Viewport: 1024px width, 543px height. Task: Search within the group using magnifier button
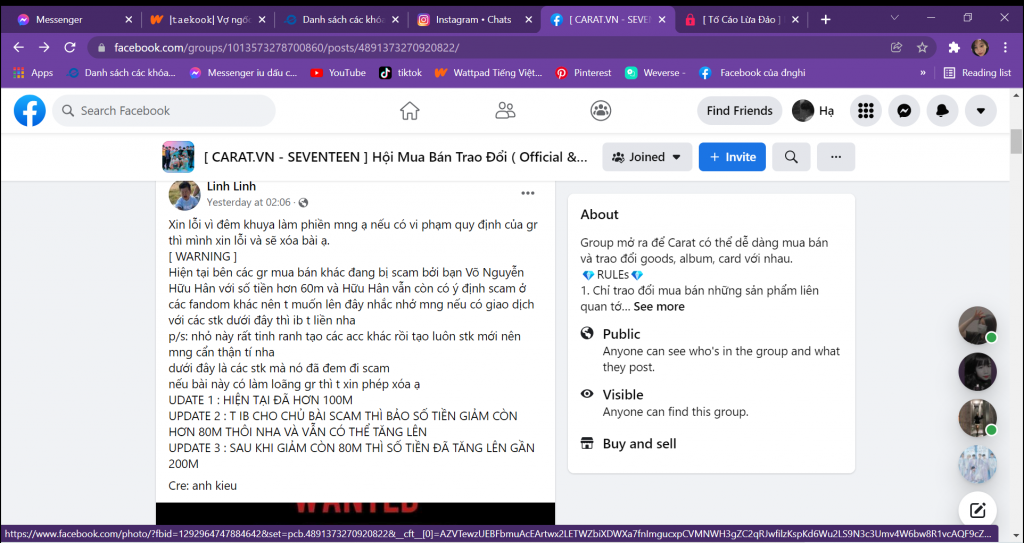pos(791,157)
